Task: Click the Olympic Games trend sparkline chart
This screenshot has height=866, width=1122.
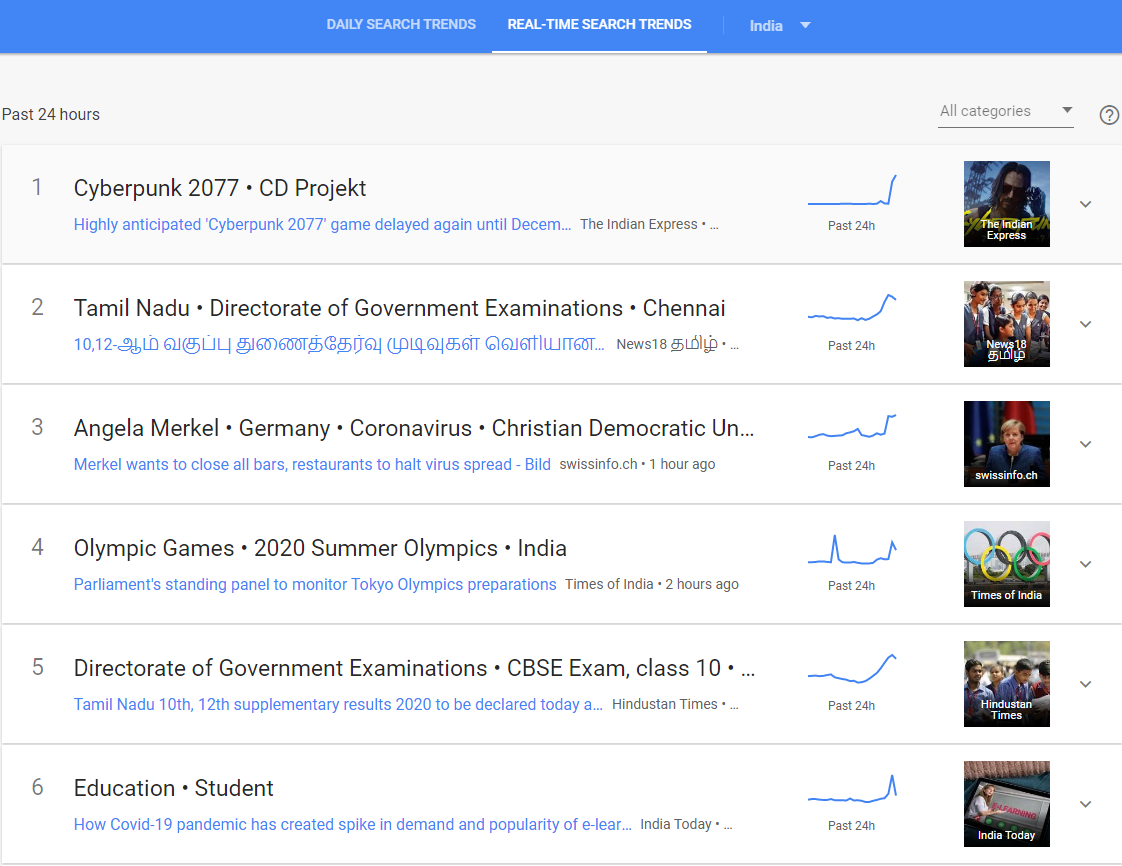Action: [852, 550]
